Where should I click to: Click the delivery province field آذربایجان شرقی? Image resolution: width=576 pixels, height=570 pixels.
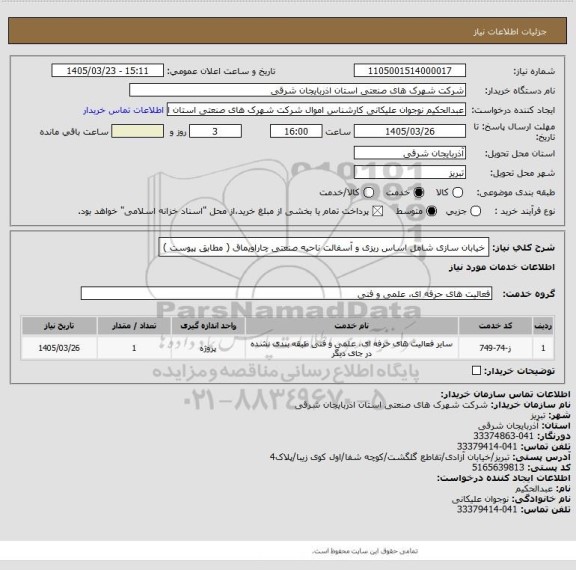410,153
